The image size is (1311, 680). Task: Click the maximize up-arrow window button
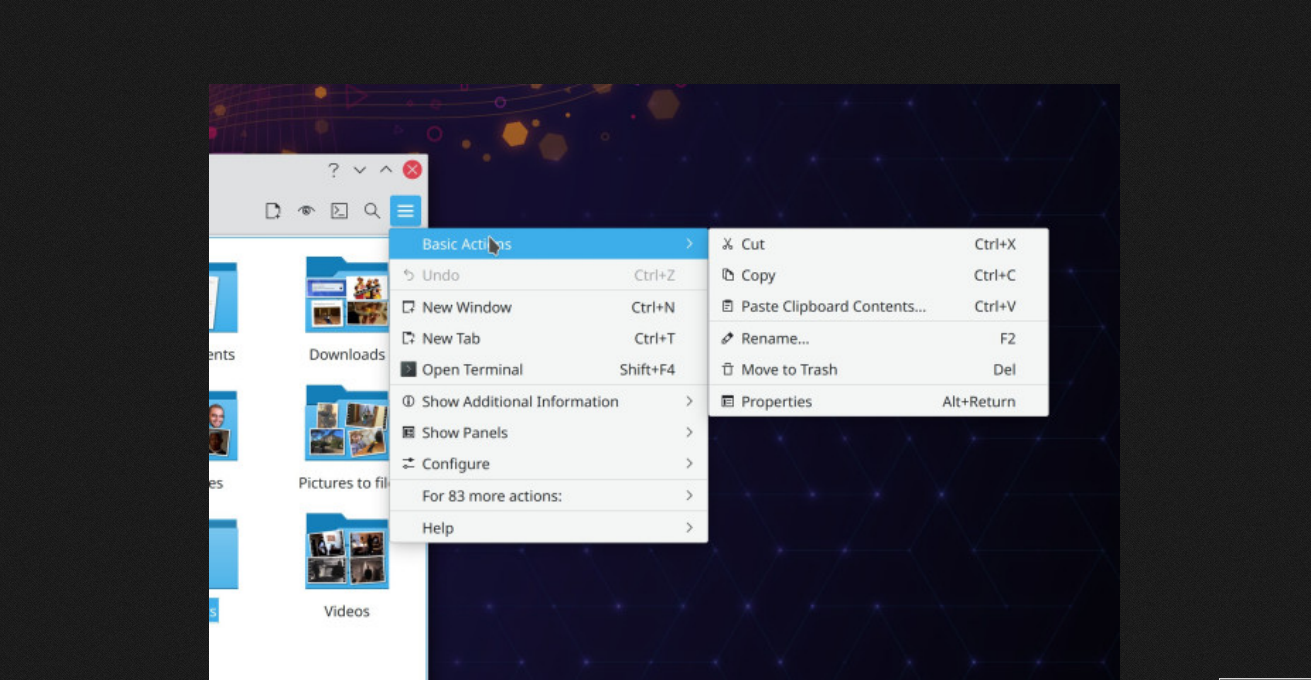click(x=386, y=170)
